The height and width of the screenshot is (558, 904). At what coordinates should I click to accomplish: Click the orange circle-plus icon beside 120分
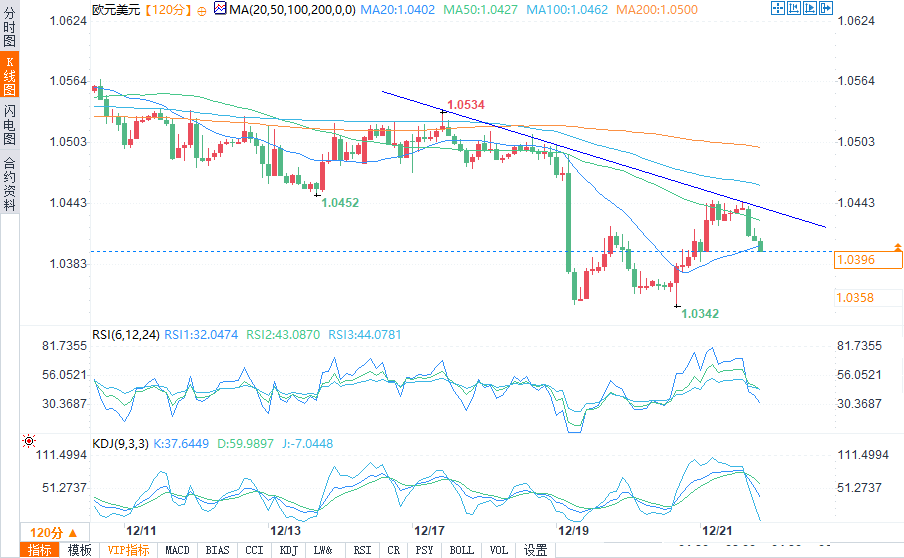pos(202,10)
